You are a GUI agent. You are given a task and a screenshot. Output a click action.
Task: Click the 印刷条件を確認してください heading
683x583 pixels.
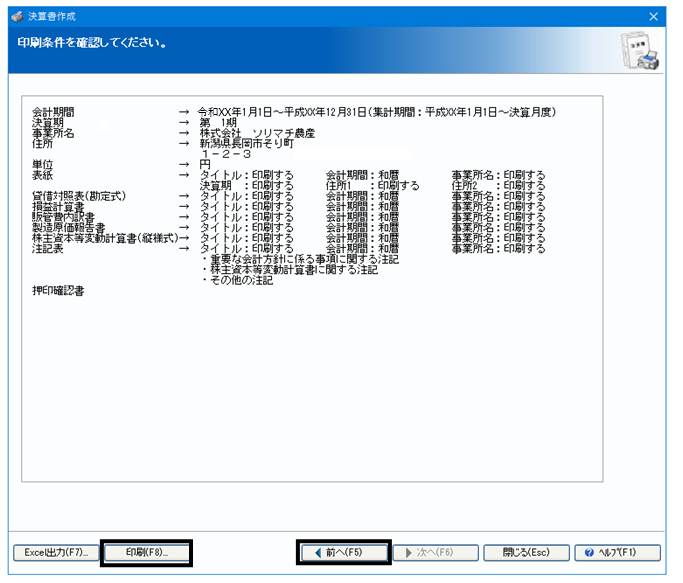92,43
